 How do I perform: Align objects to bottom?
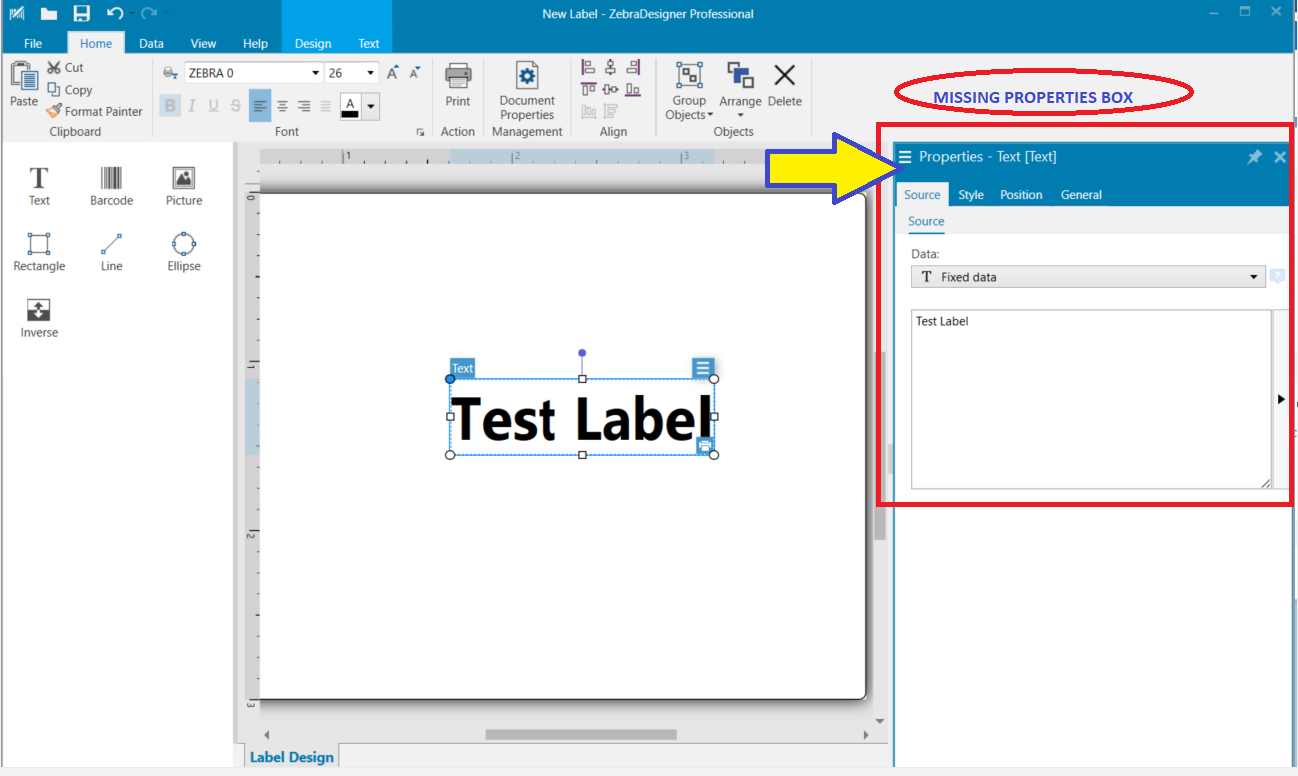(633, 90)
